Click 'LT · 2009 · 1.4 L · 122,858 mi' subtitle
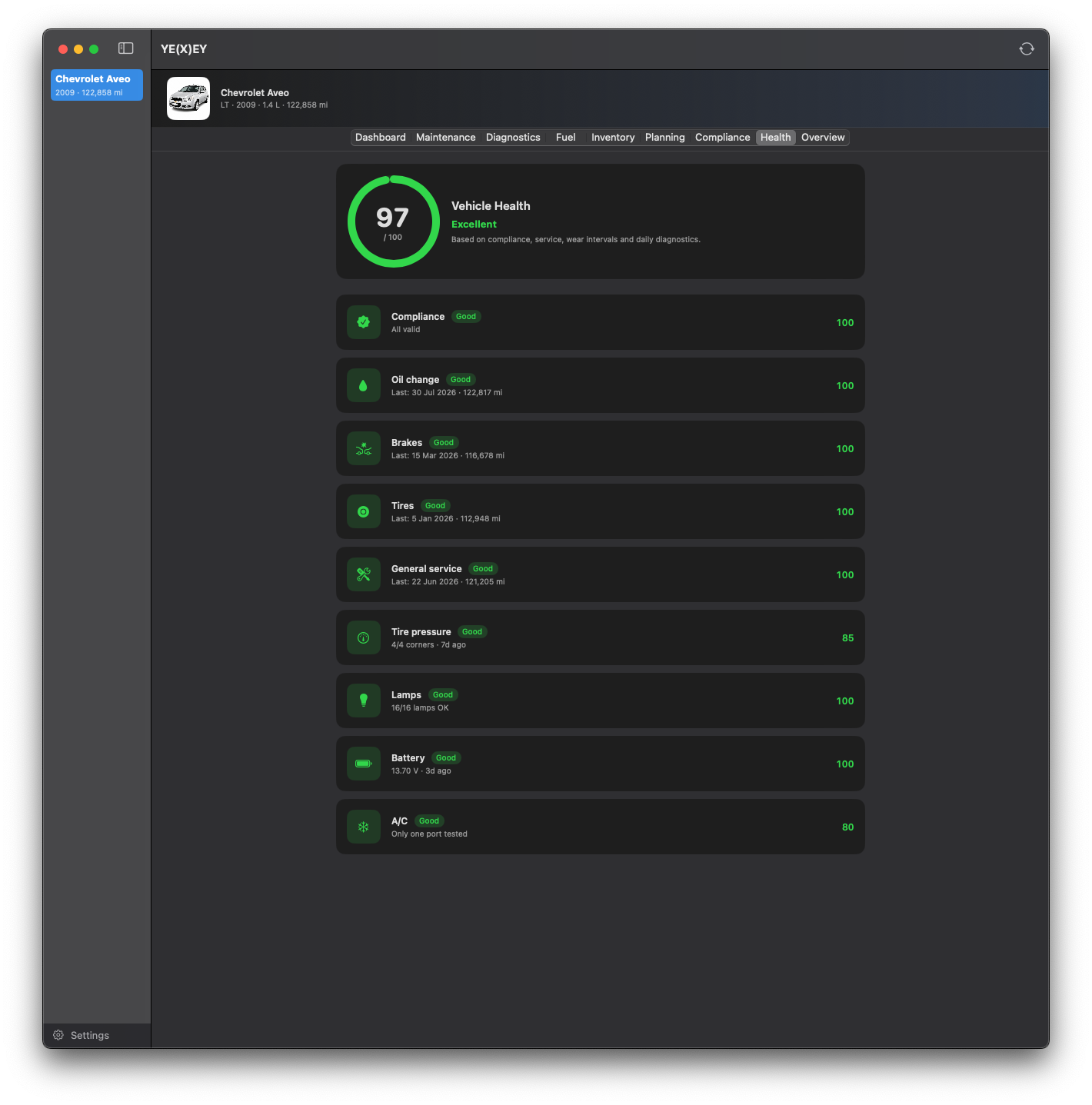The width and height of the screenshot is (1092, 1105). point(275,105)
